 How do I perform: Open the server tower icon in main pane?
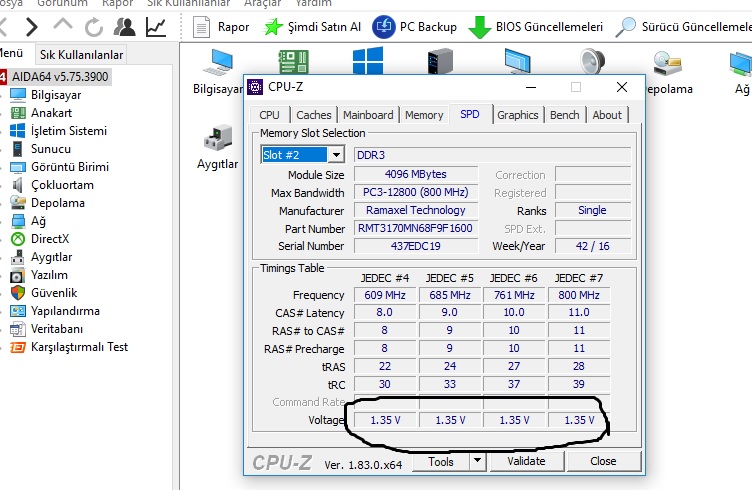pyautogui.click(x=440, y=61)
